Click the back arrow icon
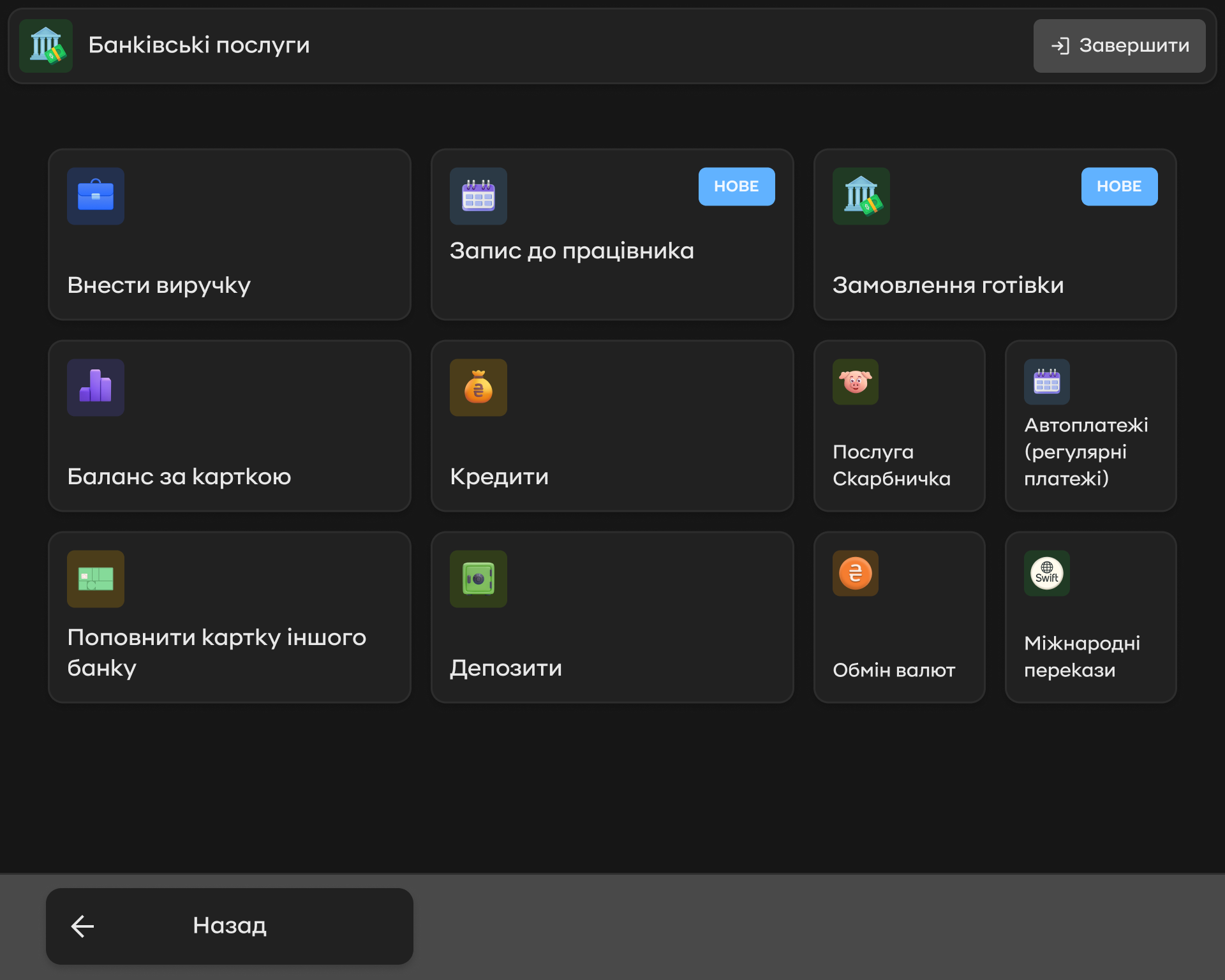 point(82,926)
